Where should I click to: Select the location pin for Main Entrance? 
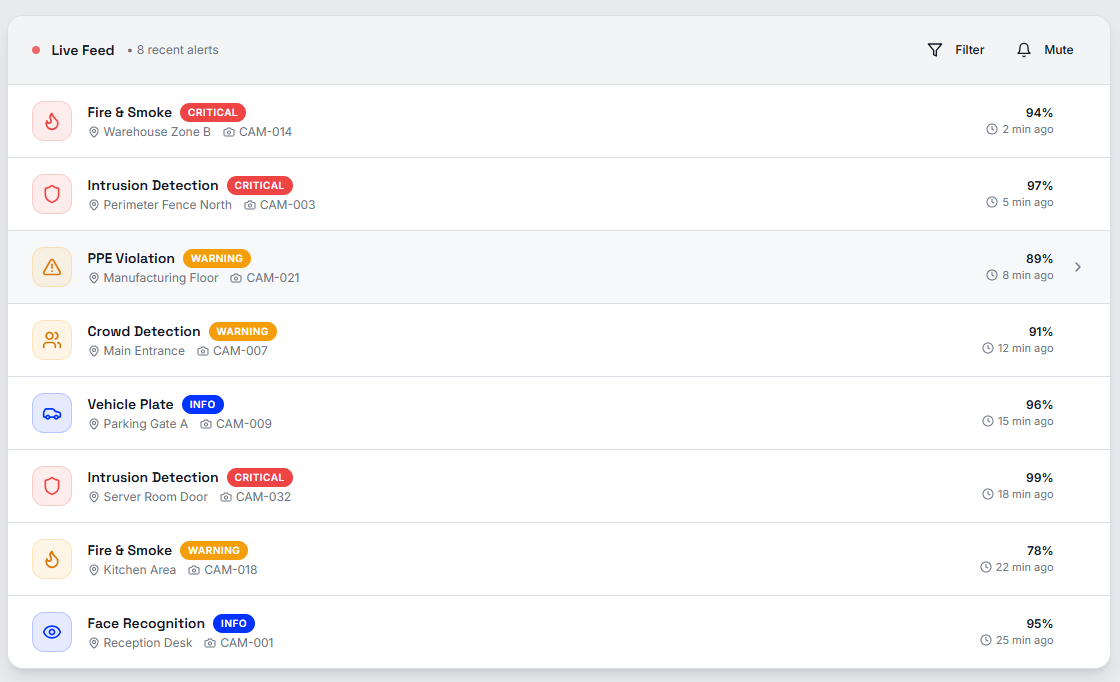click(94, 351)
